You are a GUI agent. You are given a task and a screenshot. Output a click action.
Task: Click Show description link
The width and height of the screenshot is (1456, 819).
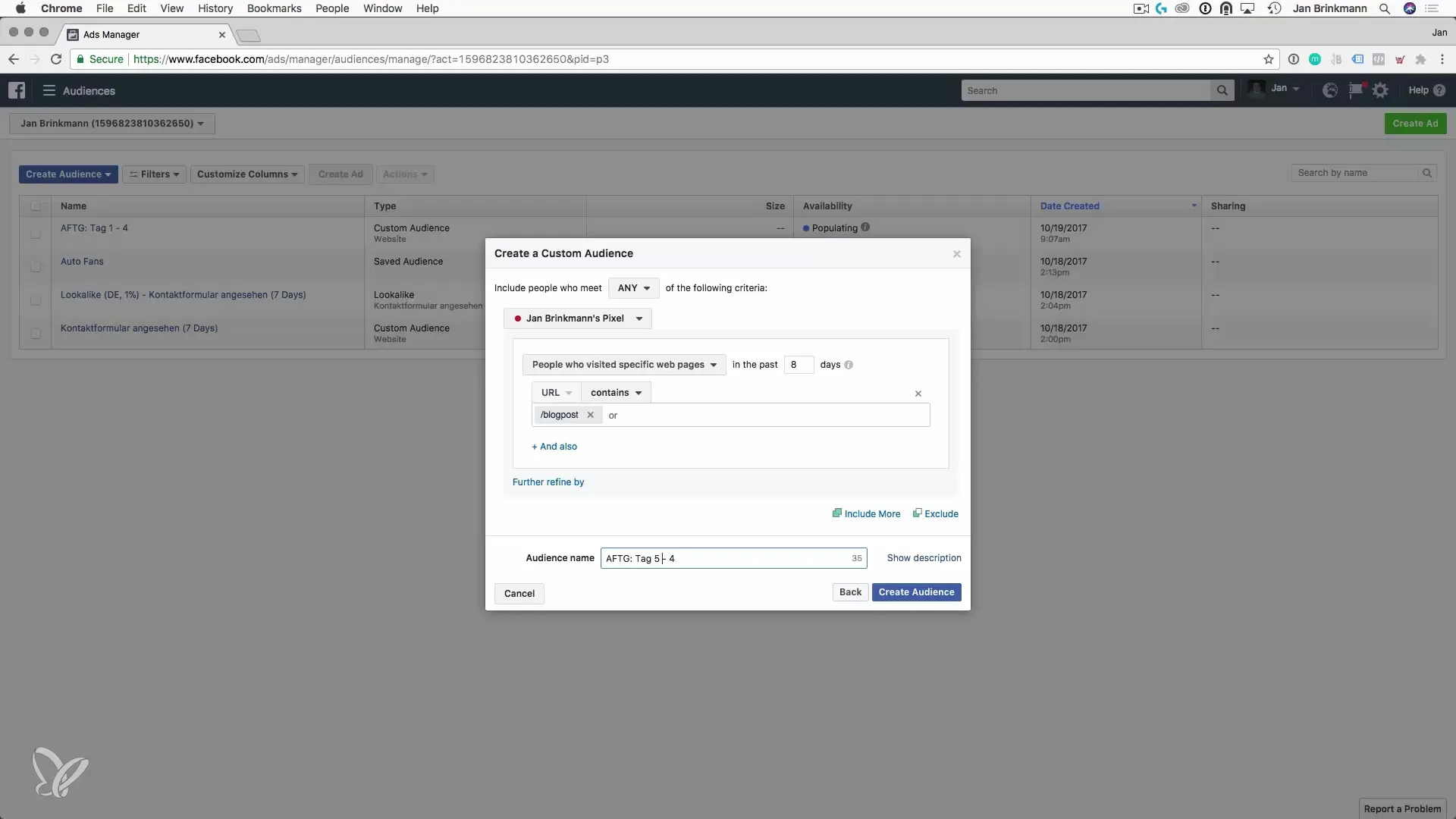point(924,558)
